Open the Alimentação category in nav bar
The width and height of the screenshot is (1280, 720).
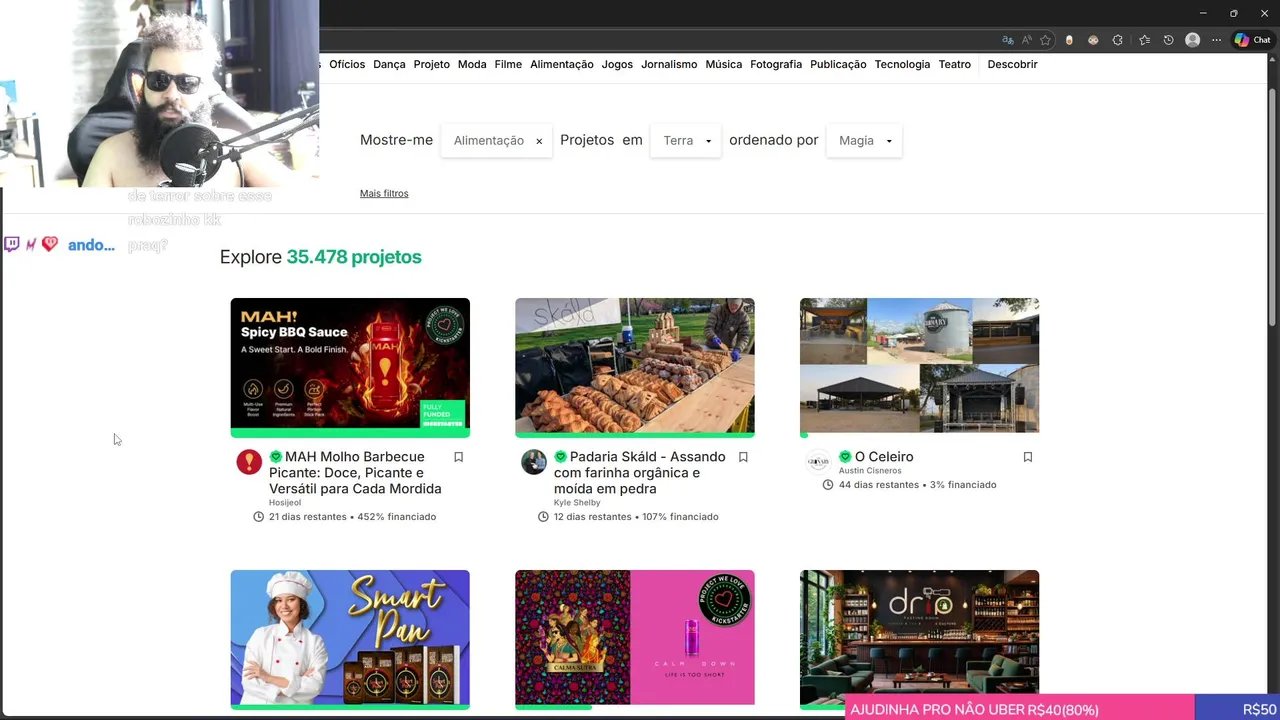pos(562,64)
